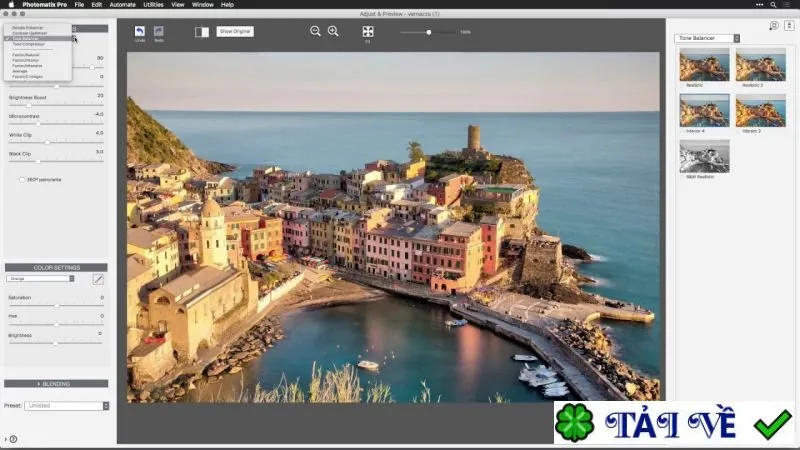This screenshot has height=450, width=800.
Task: Open Spotlight search in the menu bar
Action: click(773, 5)
